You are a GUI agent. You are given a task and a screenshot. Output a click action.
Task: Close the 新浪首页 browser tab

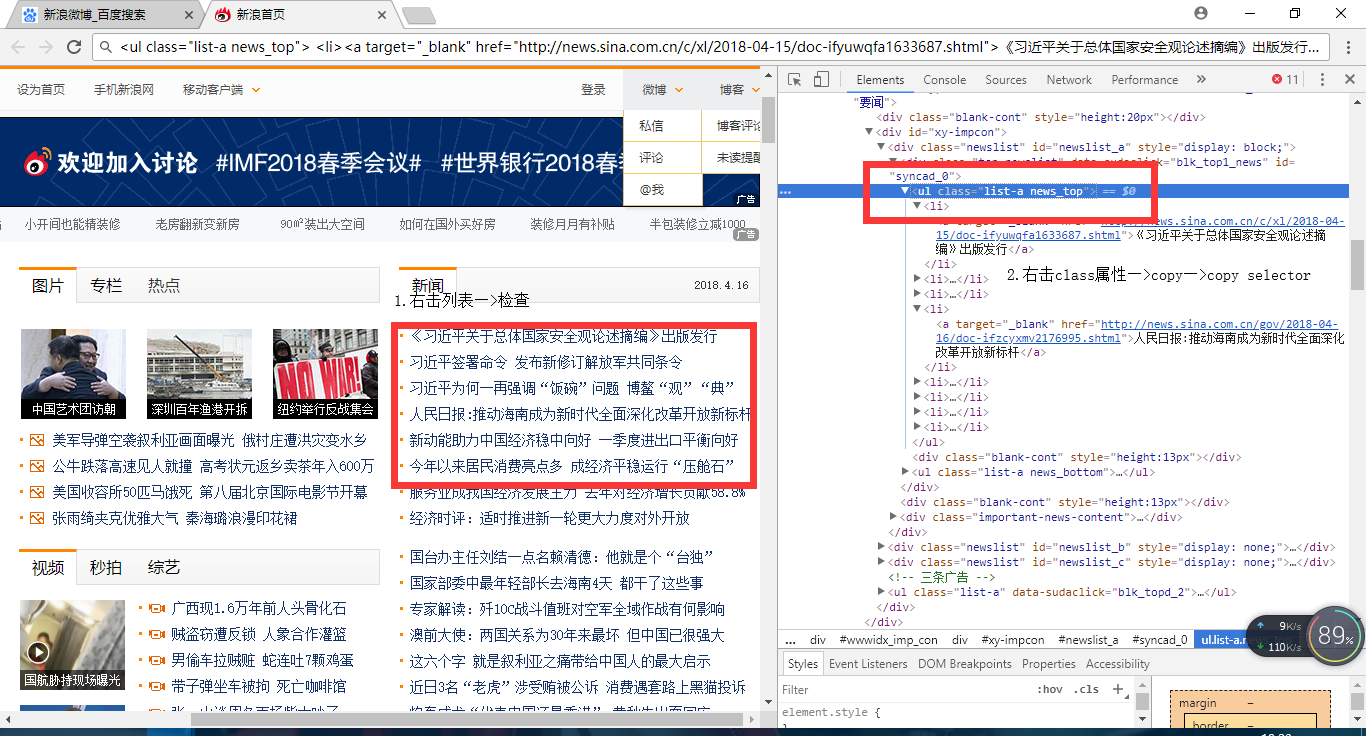tap(381, 15)
